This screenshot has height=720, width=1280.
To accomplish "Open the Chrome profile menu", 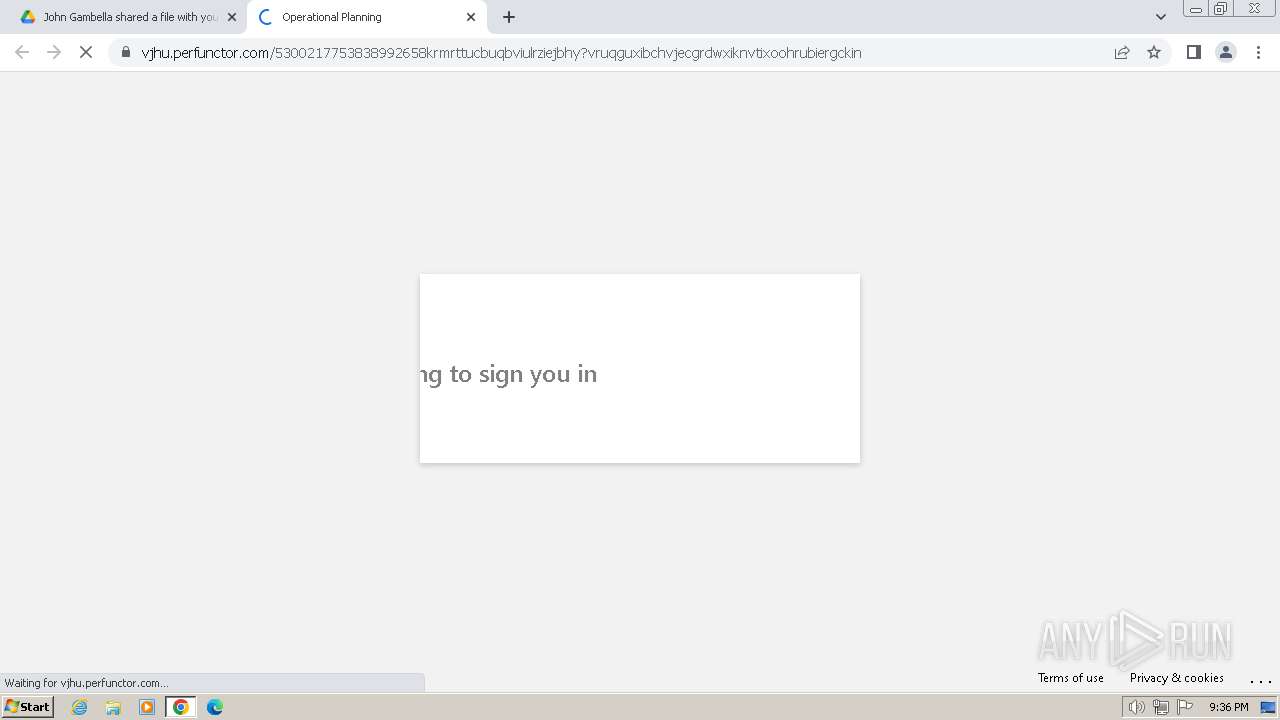I will pos(1225,52).
